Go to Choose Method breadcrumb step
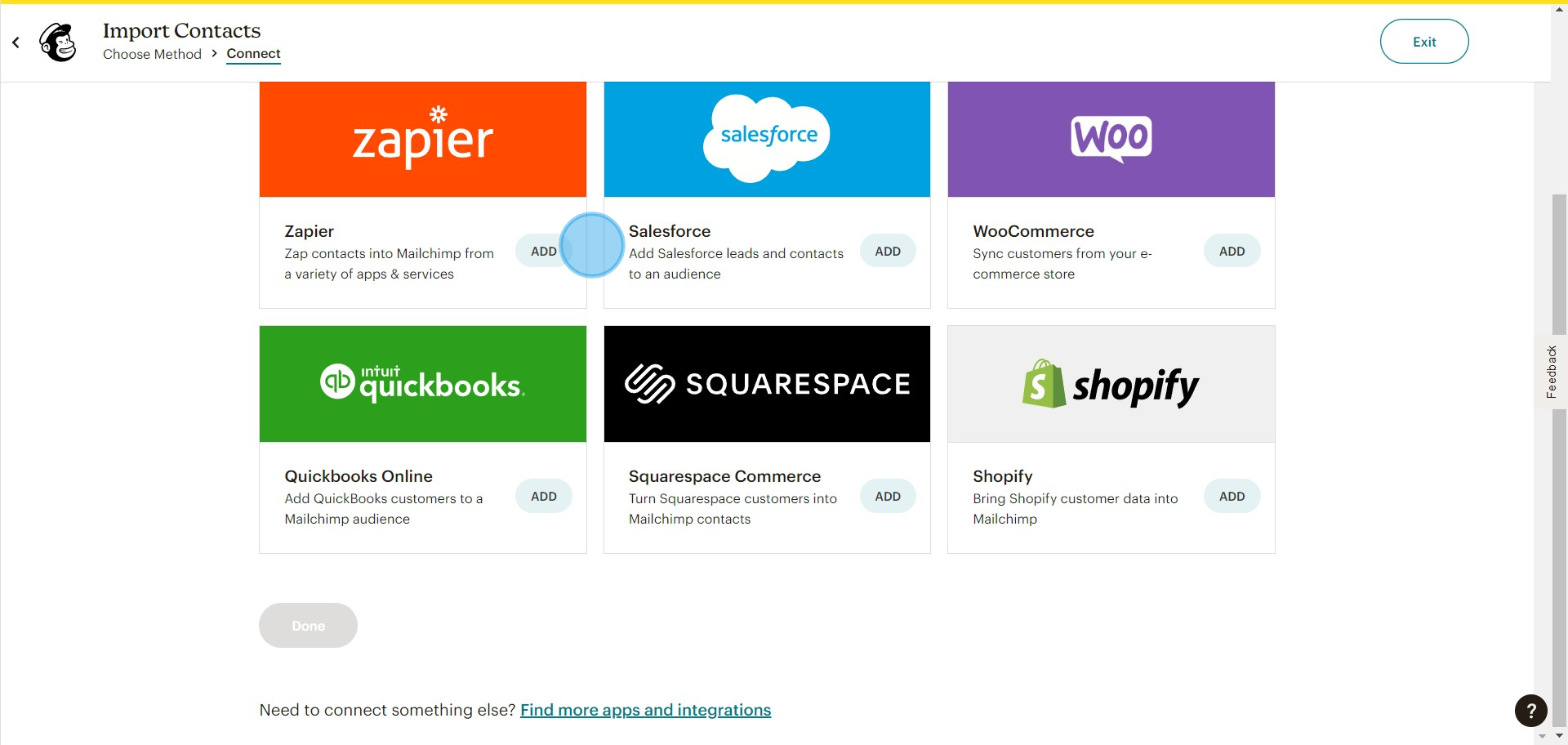 (152, 54)
